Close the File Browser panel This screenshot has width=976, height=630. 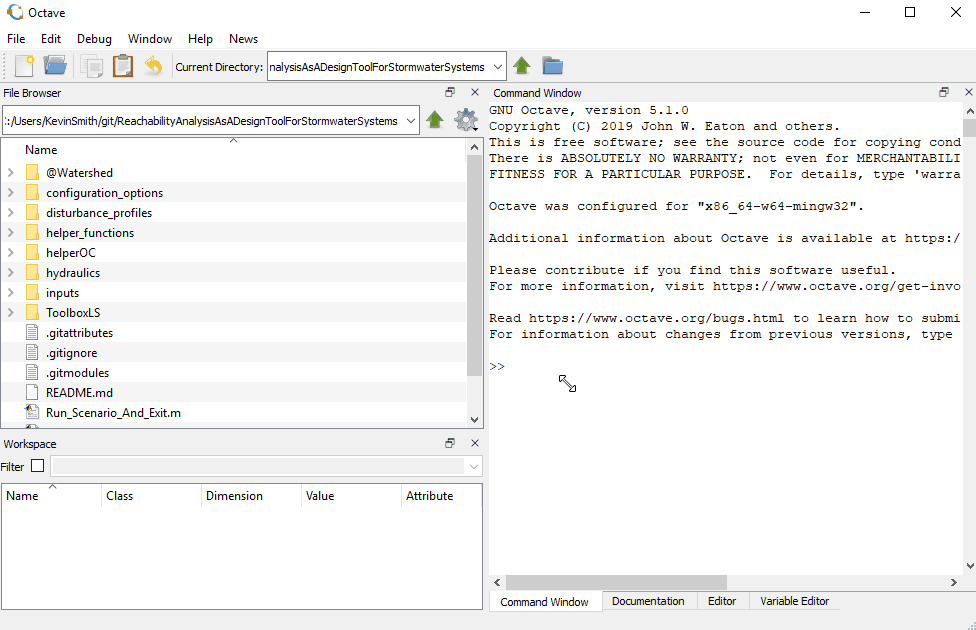475,92
